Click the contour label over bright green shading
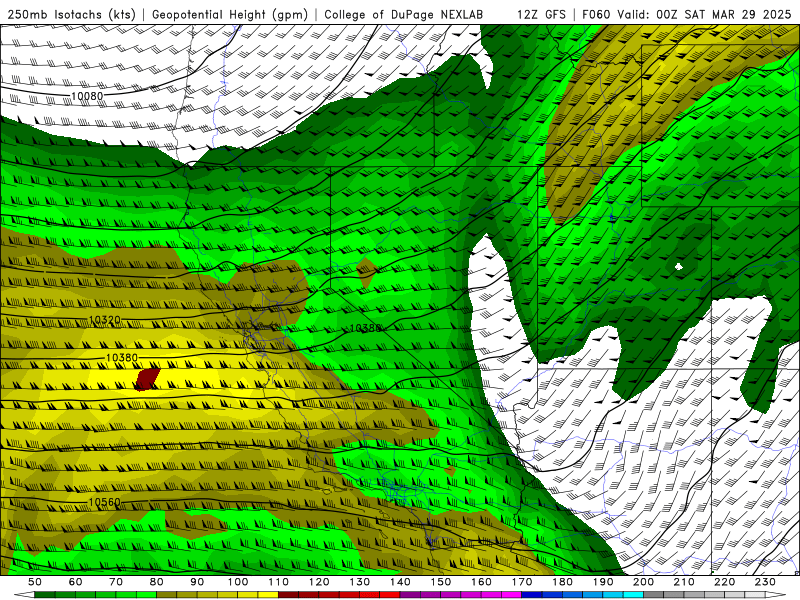The width and height of the screenshot is (800, 600). click(x=365, y=328)
